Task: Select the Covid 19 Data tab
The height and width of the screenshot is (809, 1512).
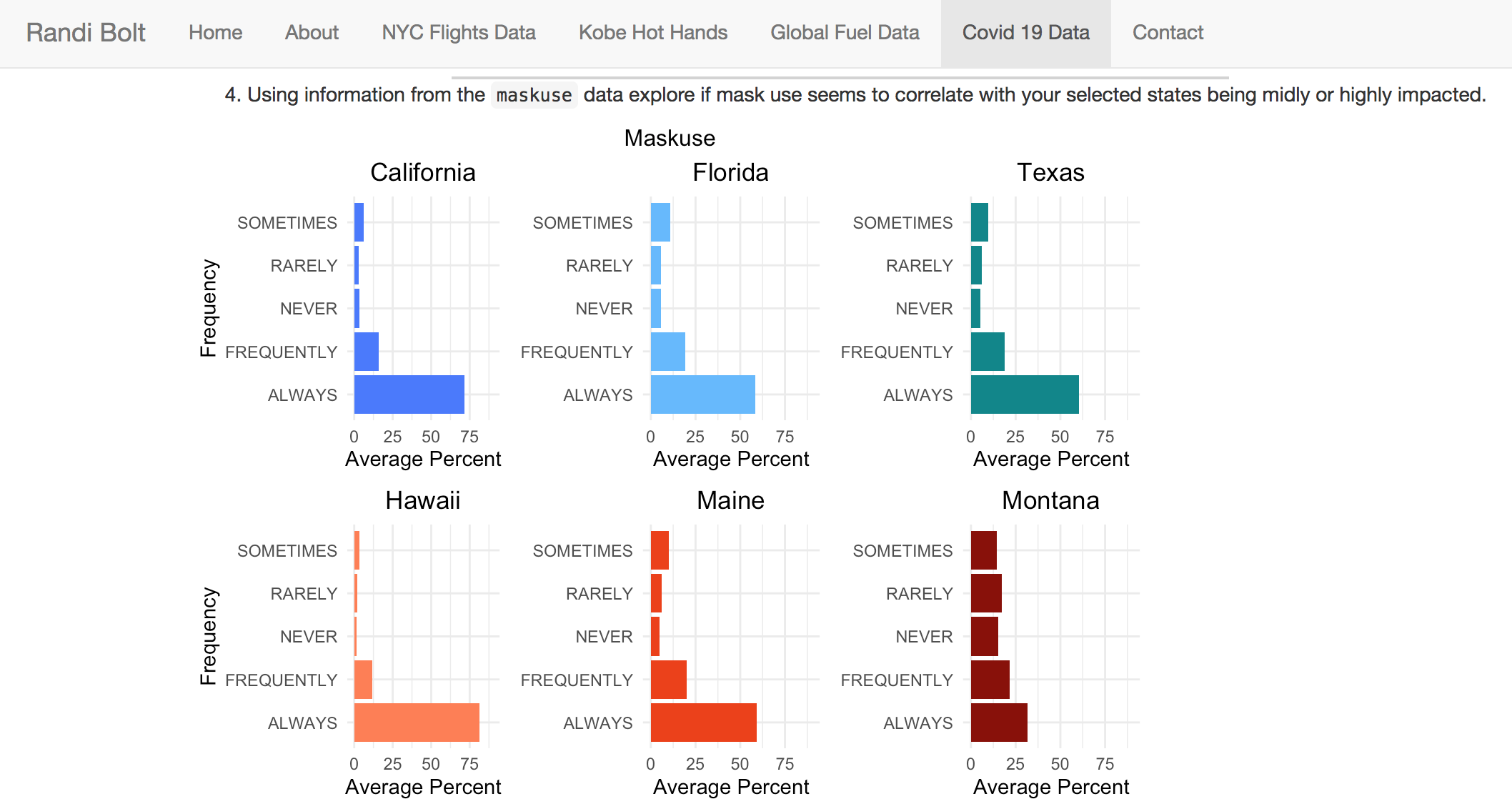Action: 1025,33
